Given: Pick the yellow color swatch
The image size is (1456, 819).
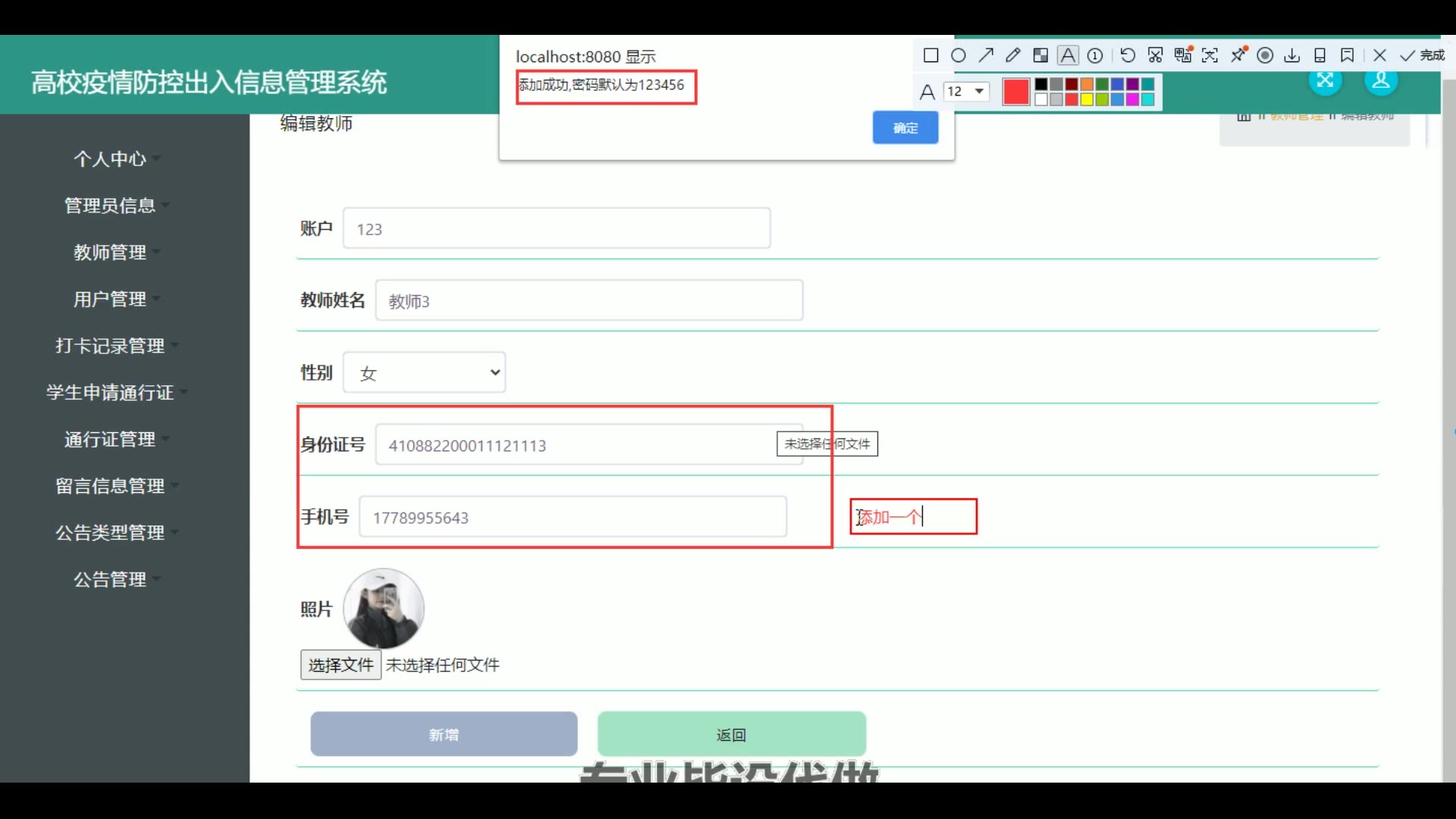Looking at the screenshot, I should [1087, 99].
